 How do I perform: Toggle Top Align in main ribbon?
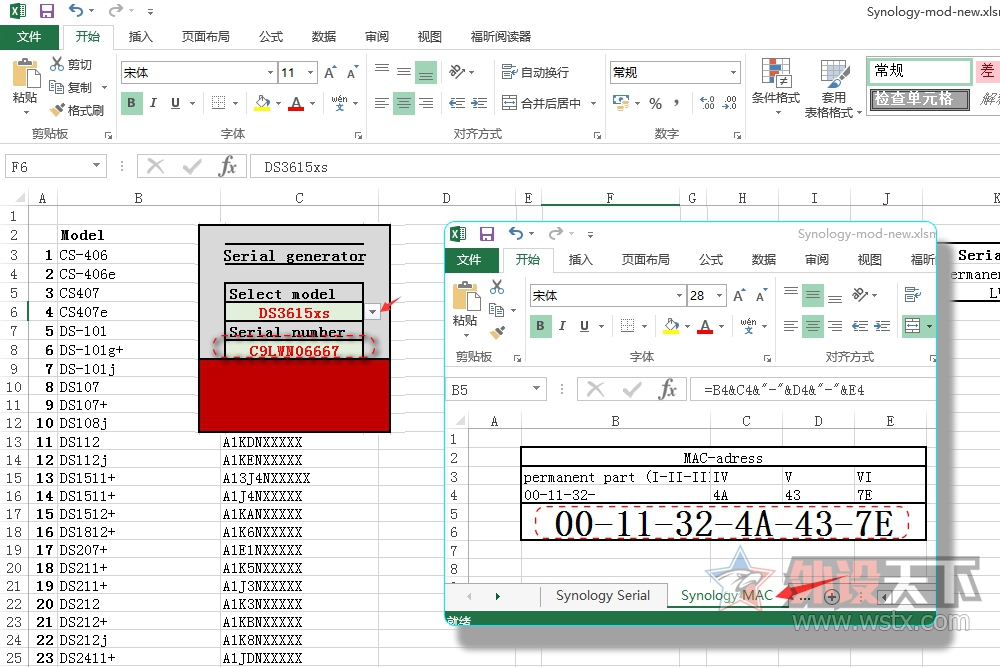coord(381,68)
